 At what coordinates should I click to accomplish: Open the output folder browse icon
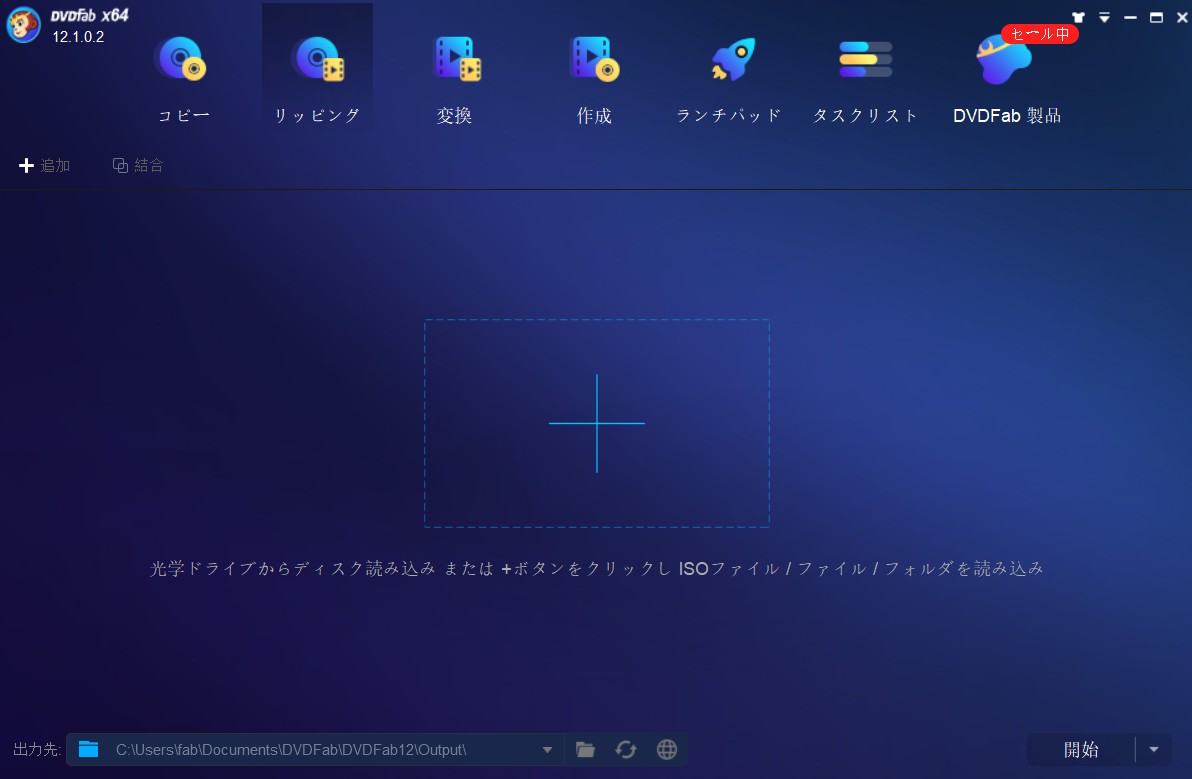click(x=585, y=749)
